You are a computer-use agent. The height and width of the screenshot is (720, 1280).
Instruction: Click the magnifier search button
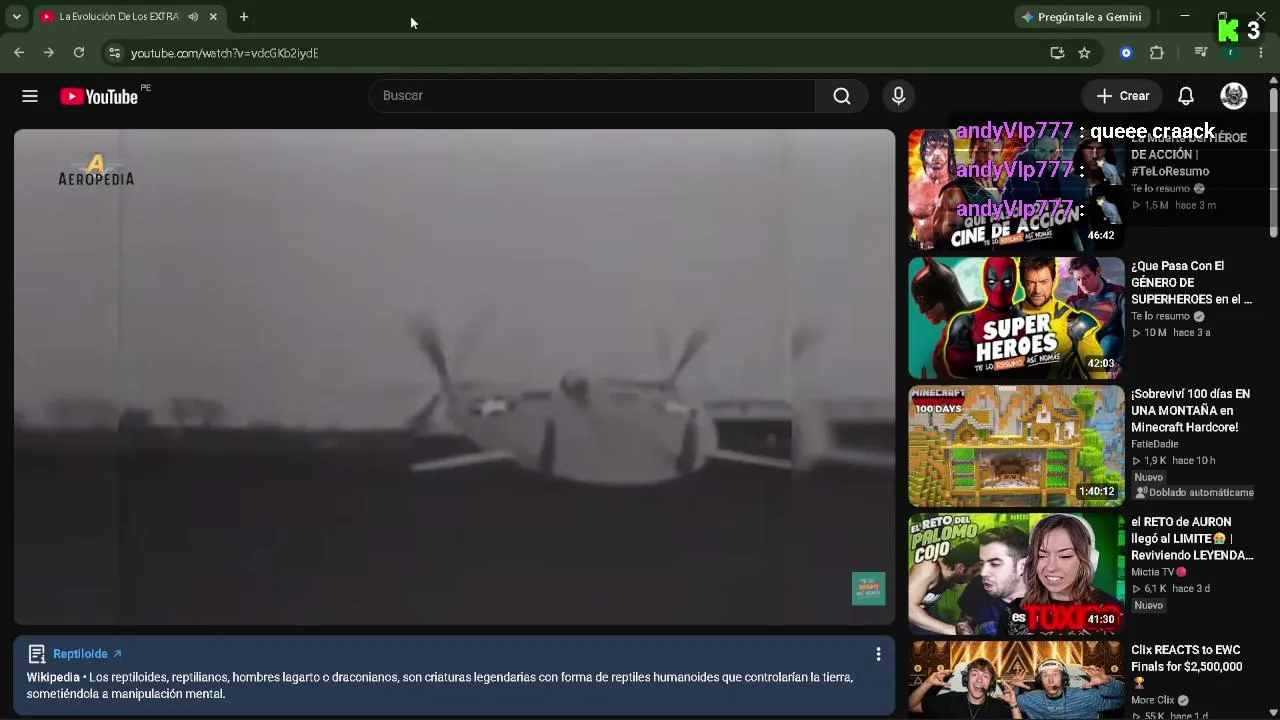tap(842, 96)
